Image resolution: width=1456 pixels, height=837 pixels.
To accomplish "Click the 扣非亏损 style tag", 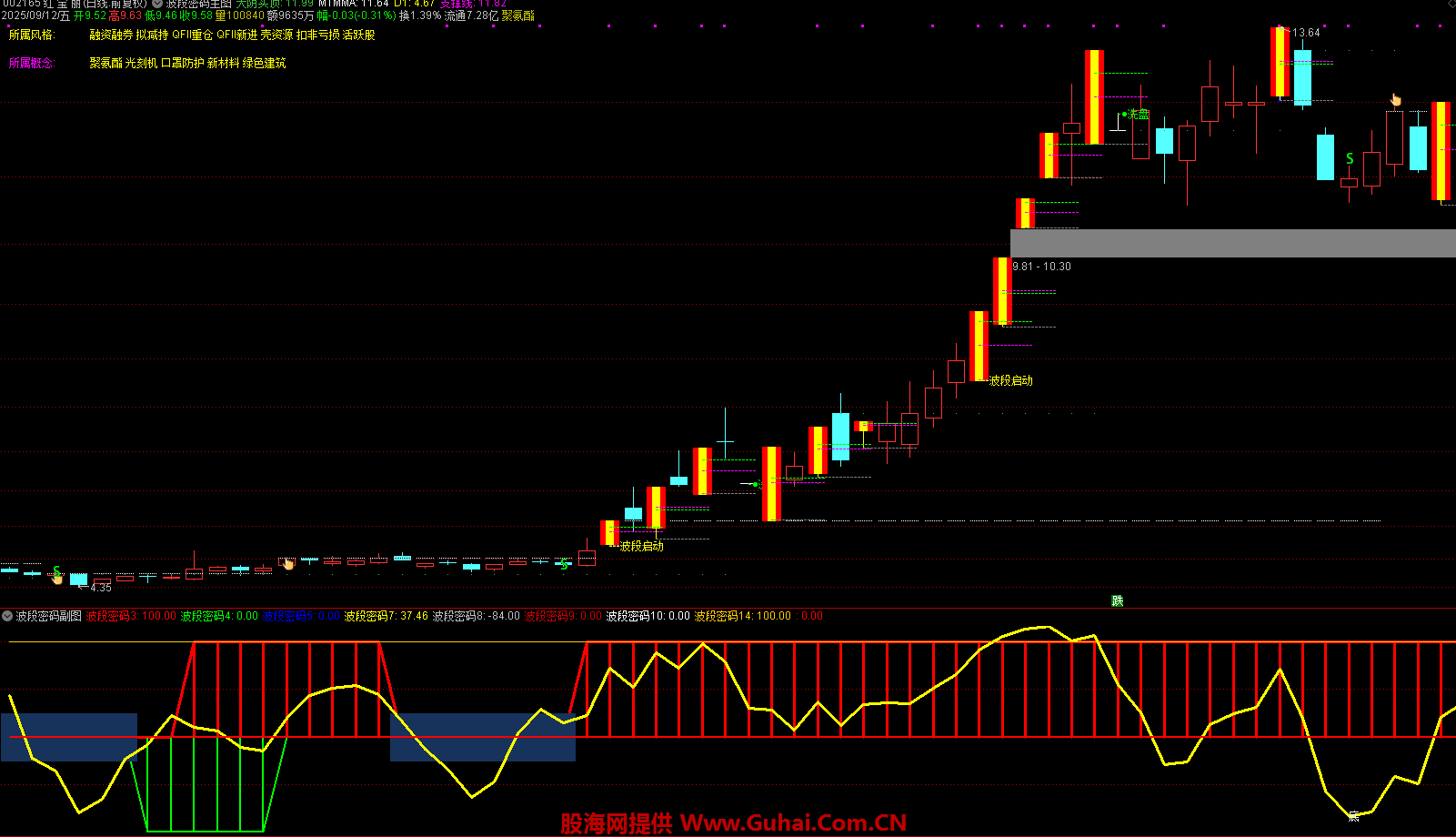I will 318,35.
